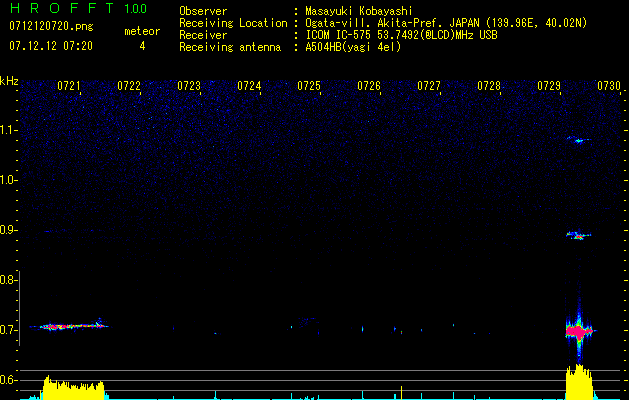Click the 0728 time marker
This screenshot has width=629, height=400.
[x=489, y=85]
